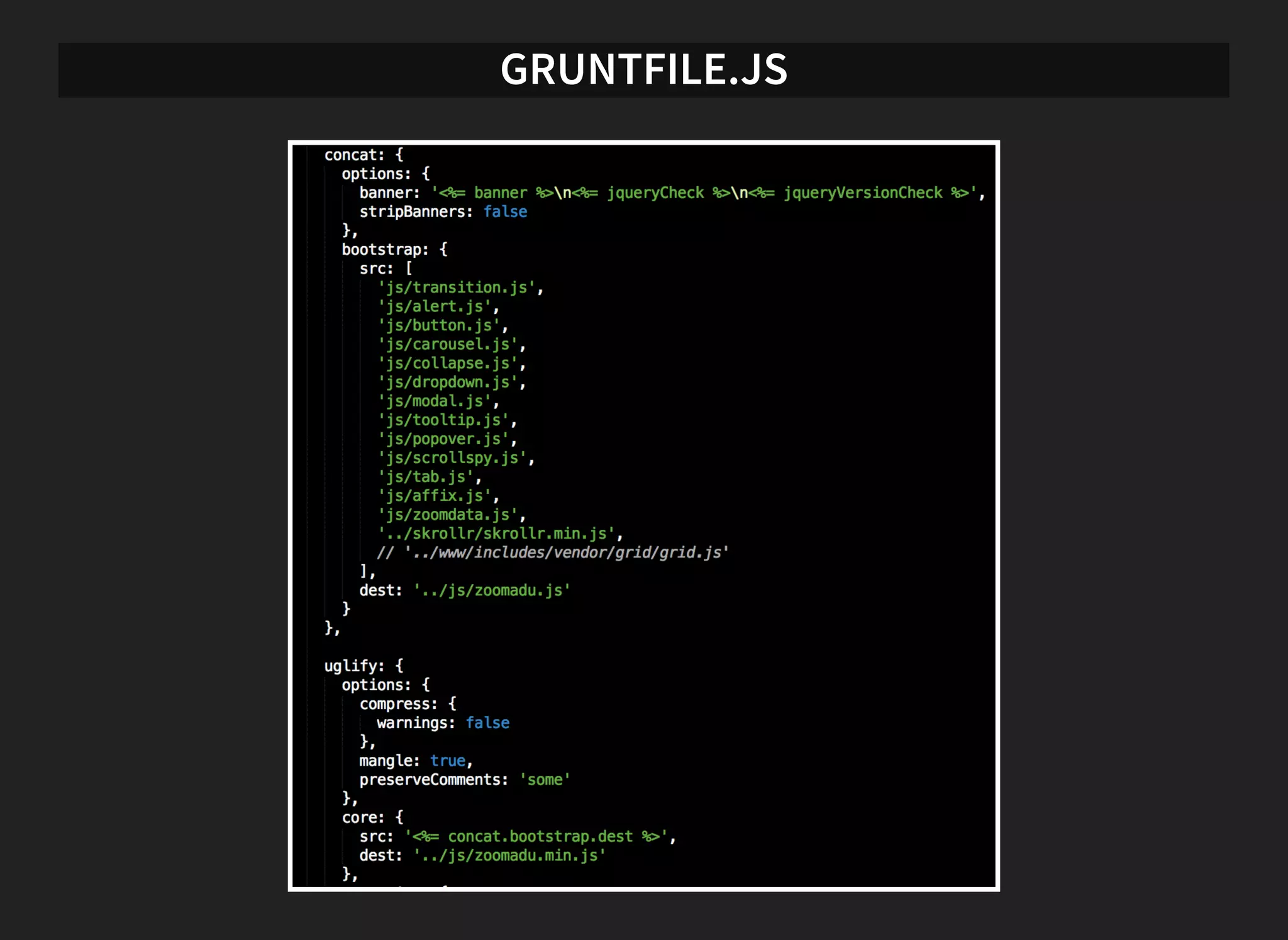1288x940 pixels.
Task: Click the code screenshot image
Action: (x=643, y=515)
